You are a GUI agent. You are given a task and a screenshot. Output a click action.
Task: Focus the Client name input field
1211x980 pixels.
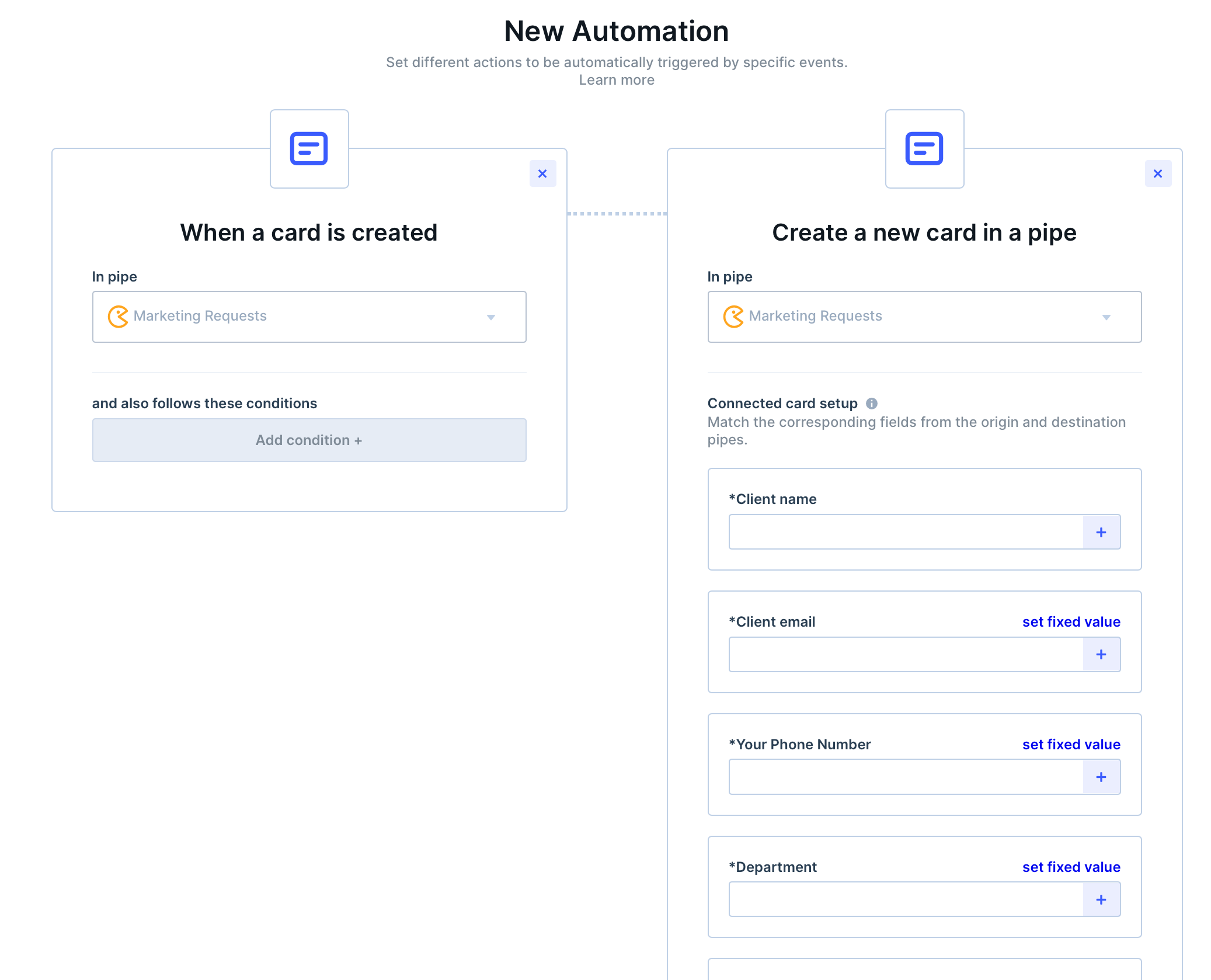[906, 532]
